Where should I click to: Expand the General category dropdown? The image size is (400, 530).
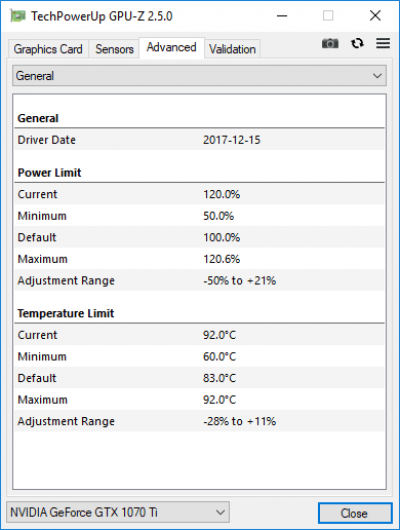tap(199, 76)
